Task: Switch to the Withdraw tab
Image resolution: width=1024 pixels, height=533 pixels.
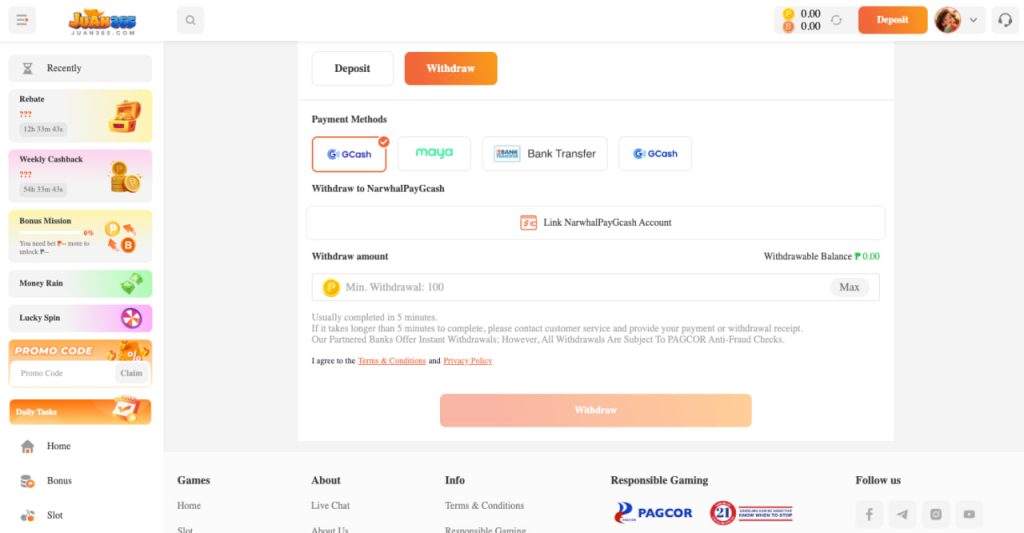Action: [450, 68]
